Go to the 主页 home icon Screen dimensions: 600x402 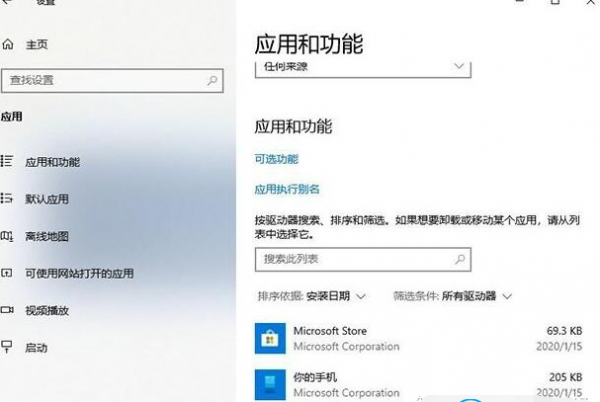click(8, 44)
